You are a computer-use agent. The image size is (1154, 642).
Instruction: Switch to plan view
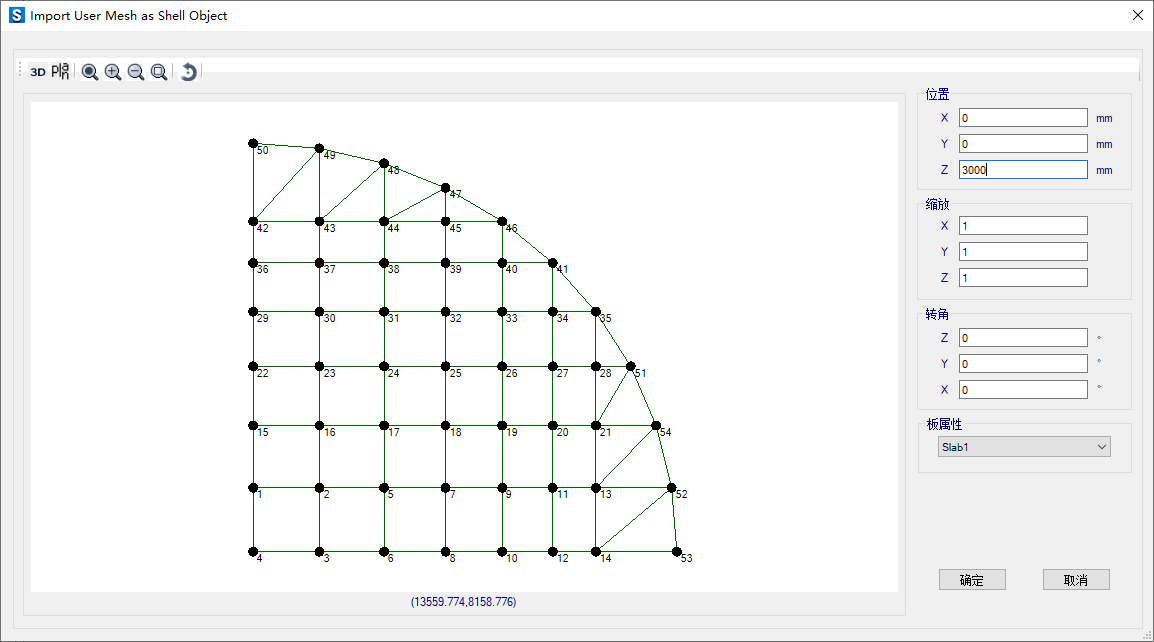pyautogui.click(x=61, y=72)
